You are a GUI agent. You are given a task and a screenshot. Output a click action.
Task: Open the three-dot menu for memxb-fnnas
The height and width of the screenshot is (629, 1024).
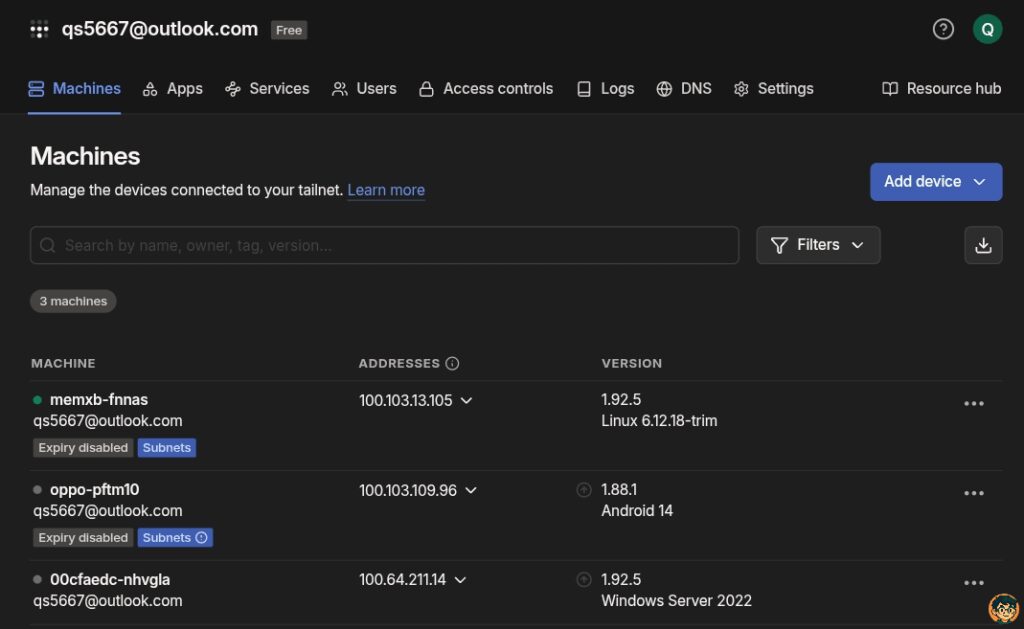coord(973,404)
